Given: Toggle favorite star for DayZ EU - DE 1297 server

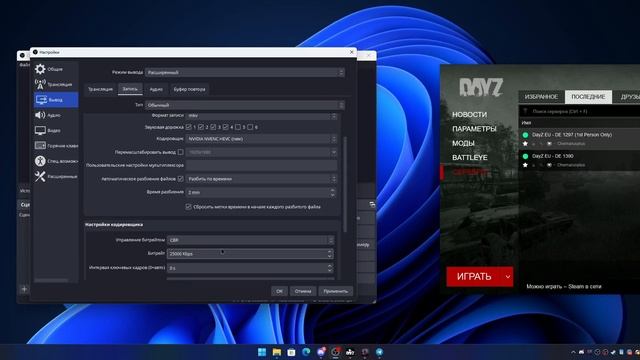Looking at the screenshot, I should [x=525, y=144].
